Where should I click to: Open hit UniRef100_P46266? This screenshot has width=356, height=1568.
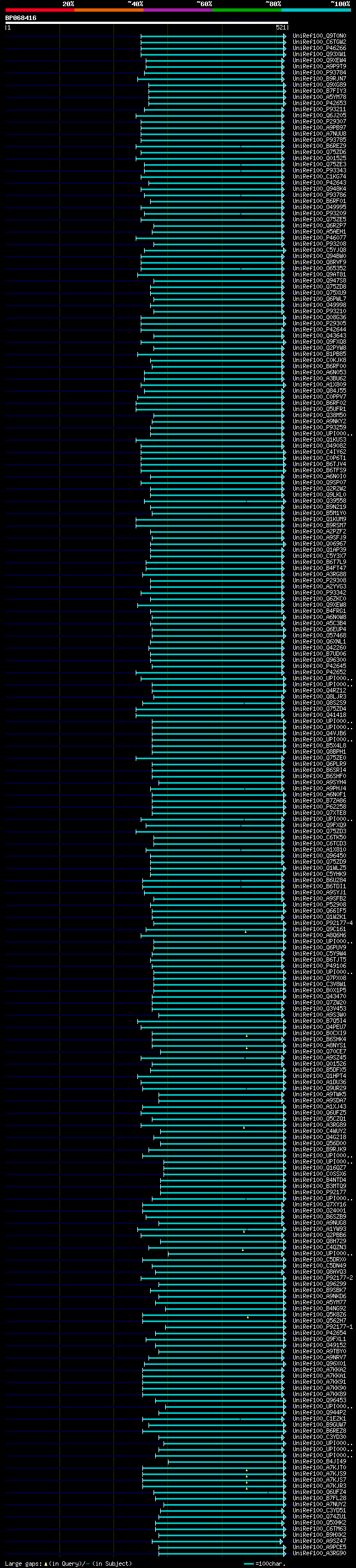319,48
